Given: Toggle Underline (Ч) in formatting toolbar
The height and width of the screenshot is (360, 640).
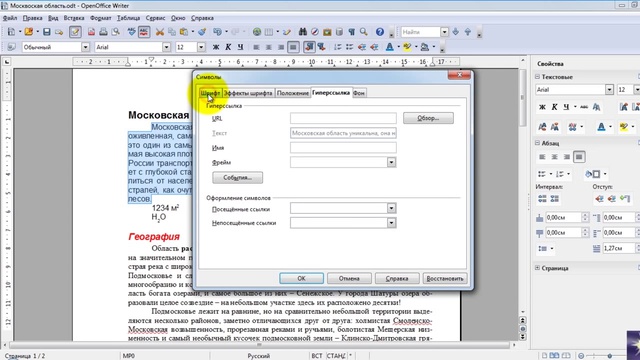Looking at the screenshot, I should tap(240, 47).
